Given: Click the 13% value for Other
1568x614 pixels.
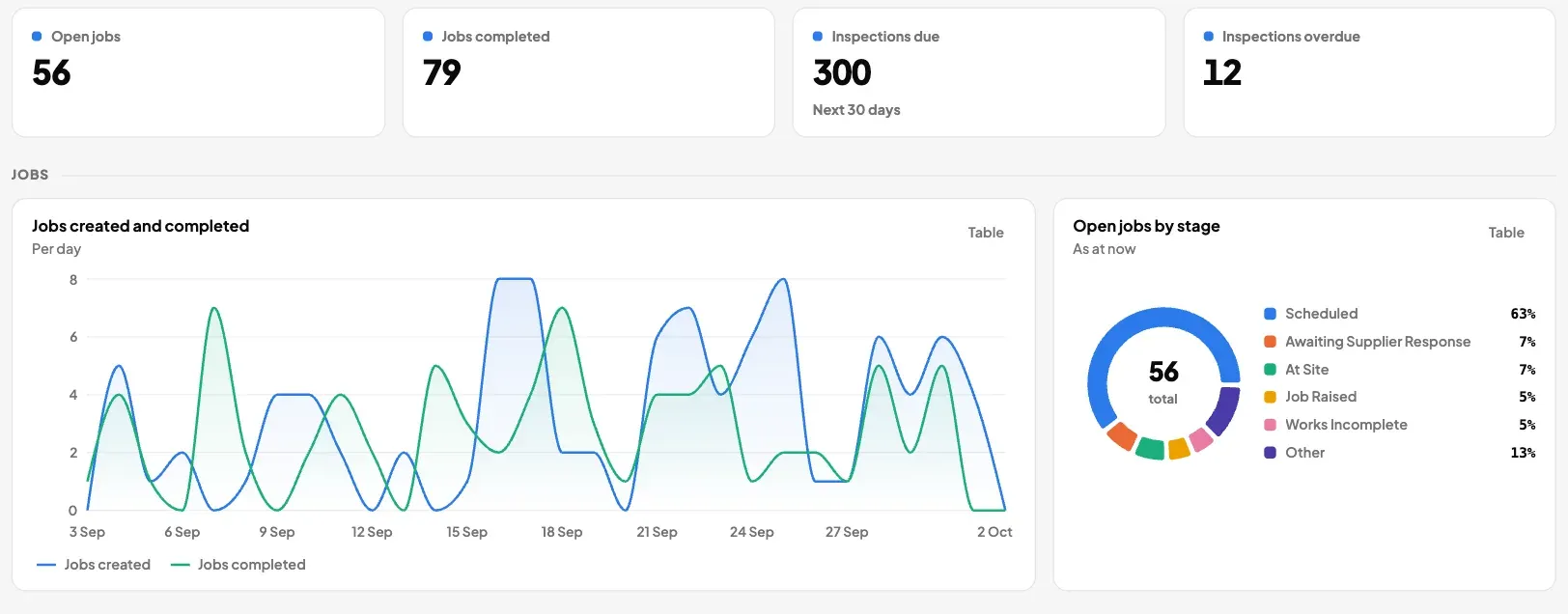Looking at the screenshot, I should click(1523, 453).
